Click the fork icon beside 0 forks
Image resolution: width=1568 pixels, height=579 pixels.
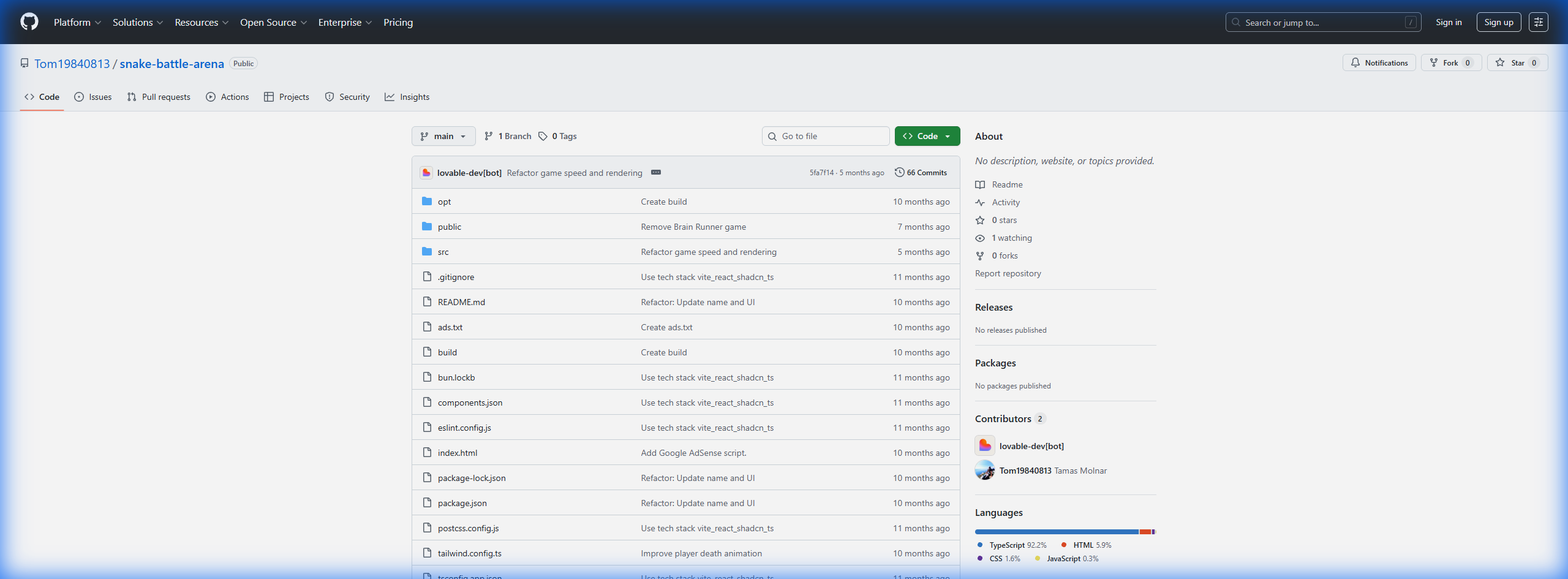(980, 255)
